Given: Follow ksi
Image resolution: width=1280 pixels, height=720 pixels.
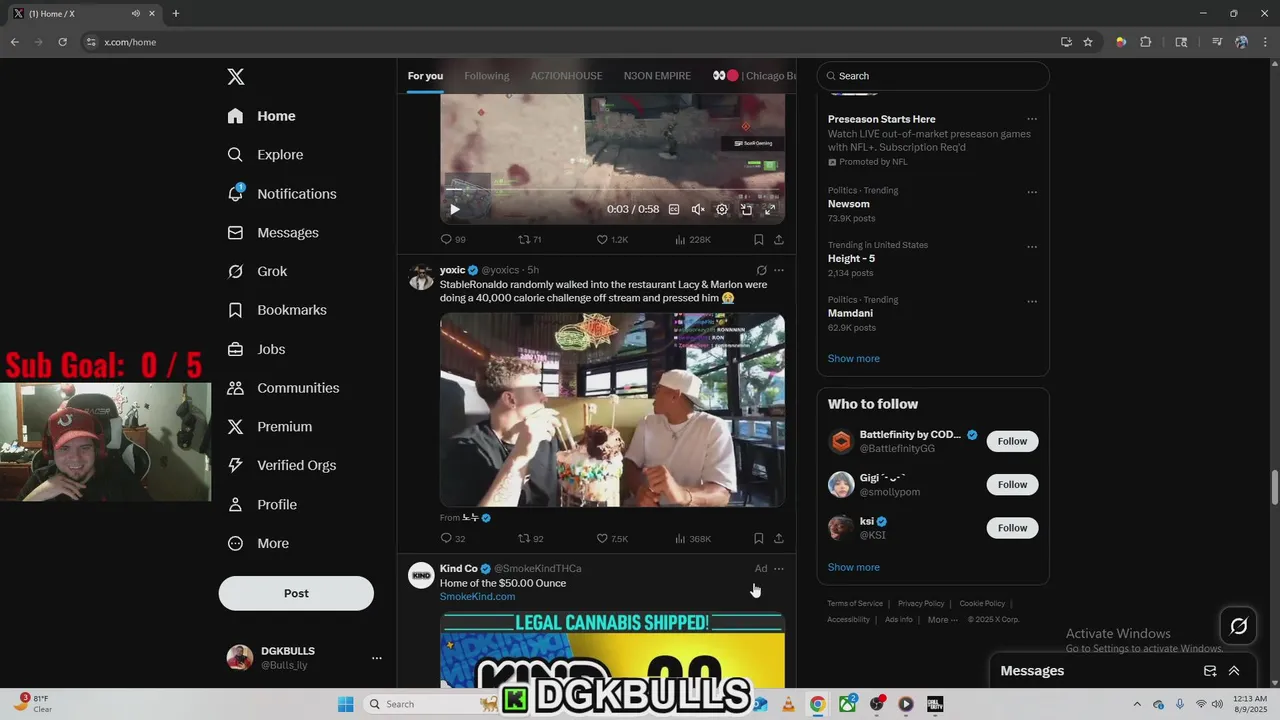Looking at the screenshot, I should (x=1012, y=528).
